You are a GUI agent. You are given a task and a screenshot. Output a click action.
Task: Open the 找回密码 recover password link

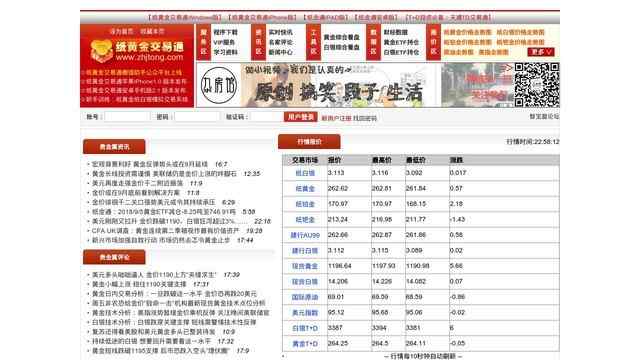[365, 118]
